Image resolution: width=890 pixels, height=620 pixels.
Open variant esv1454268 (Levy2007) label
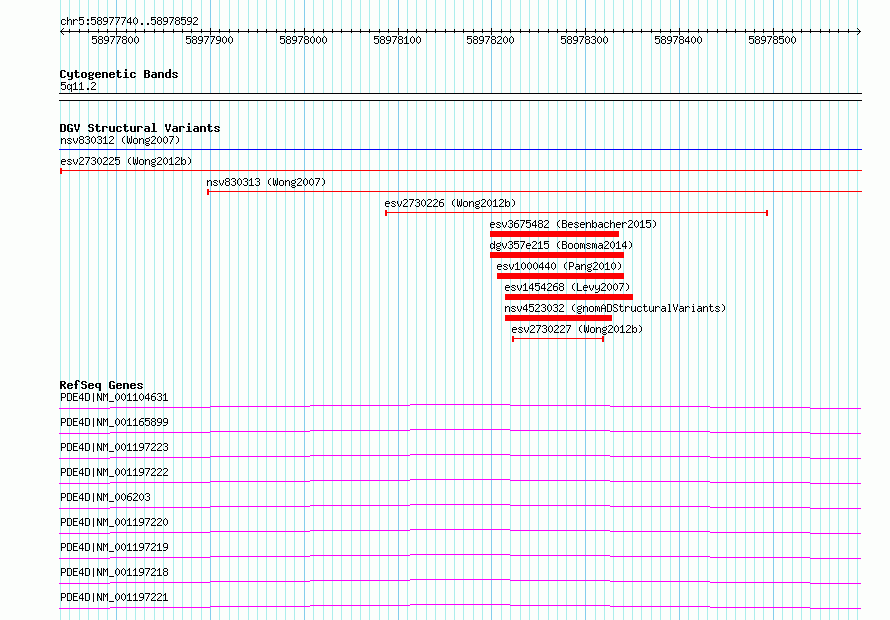(567, 287)
